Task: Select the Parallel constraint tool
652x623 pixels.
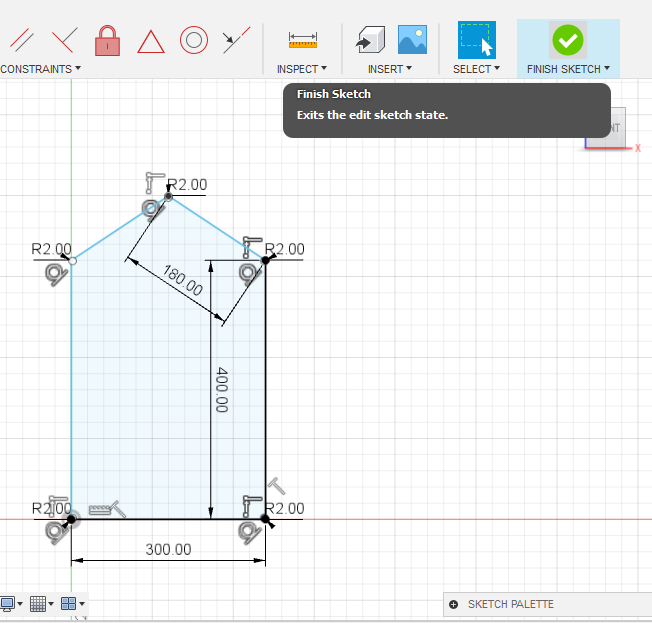Action: (x=22, y=40)
